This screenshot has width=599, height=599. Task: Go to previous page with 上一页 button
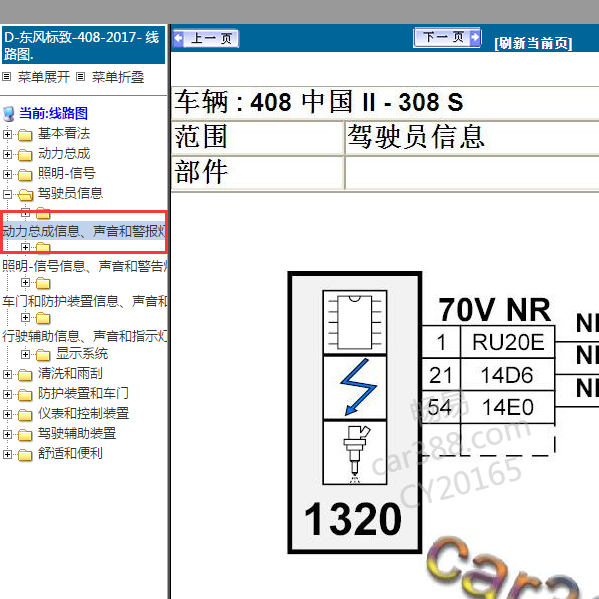pyautogui.click(x=206, y=38)
